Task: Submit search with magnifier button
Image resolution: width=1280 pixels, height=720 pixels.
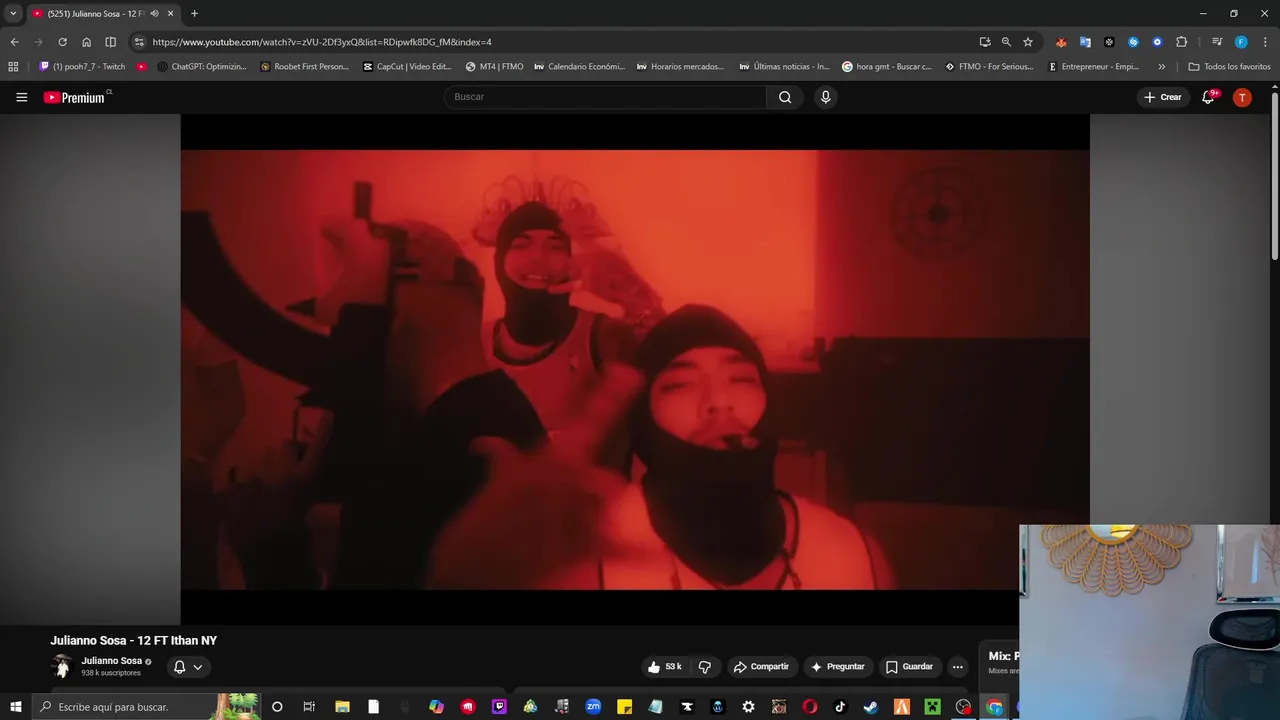Action: click(785, 97)
